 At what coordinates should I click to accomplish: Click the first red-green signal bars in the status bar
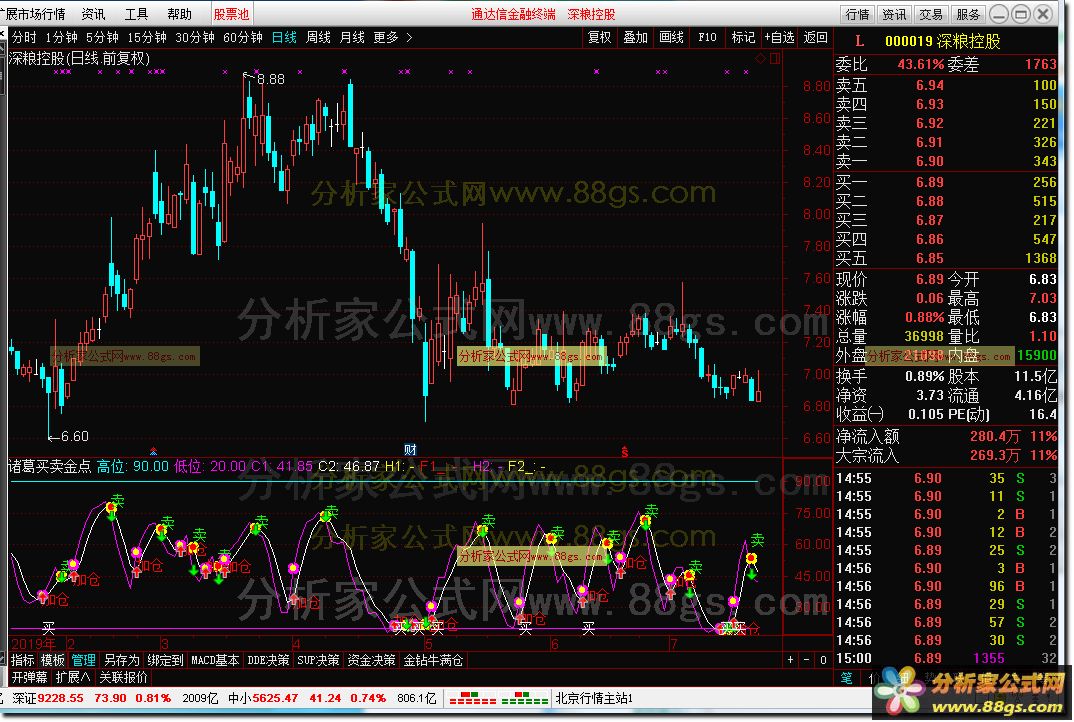click(x=473, y=699)
